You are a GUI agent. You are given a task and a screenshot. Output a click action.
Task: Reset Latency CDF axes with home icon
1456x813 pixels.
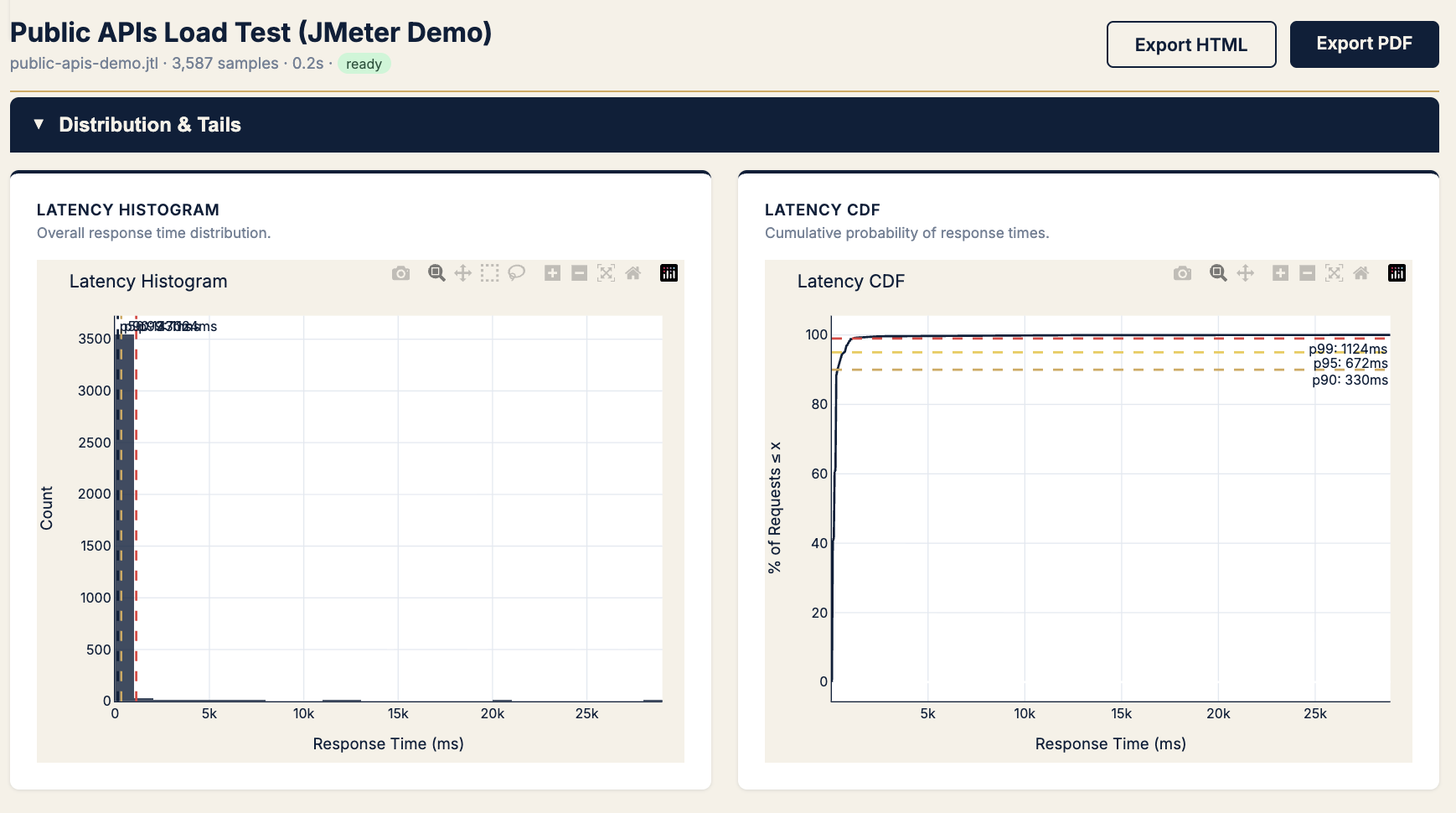coord(1361,273)
